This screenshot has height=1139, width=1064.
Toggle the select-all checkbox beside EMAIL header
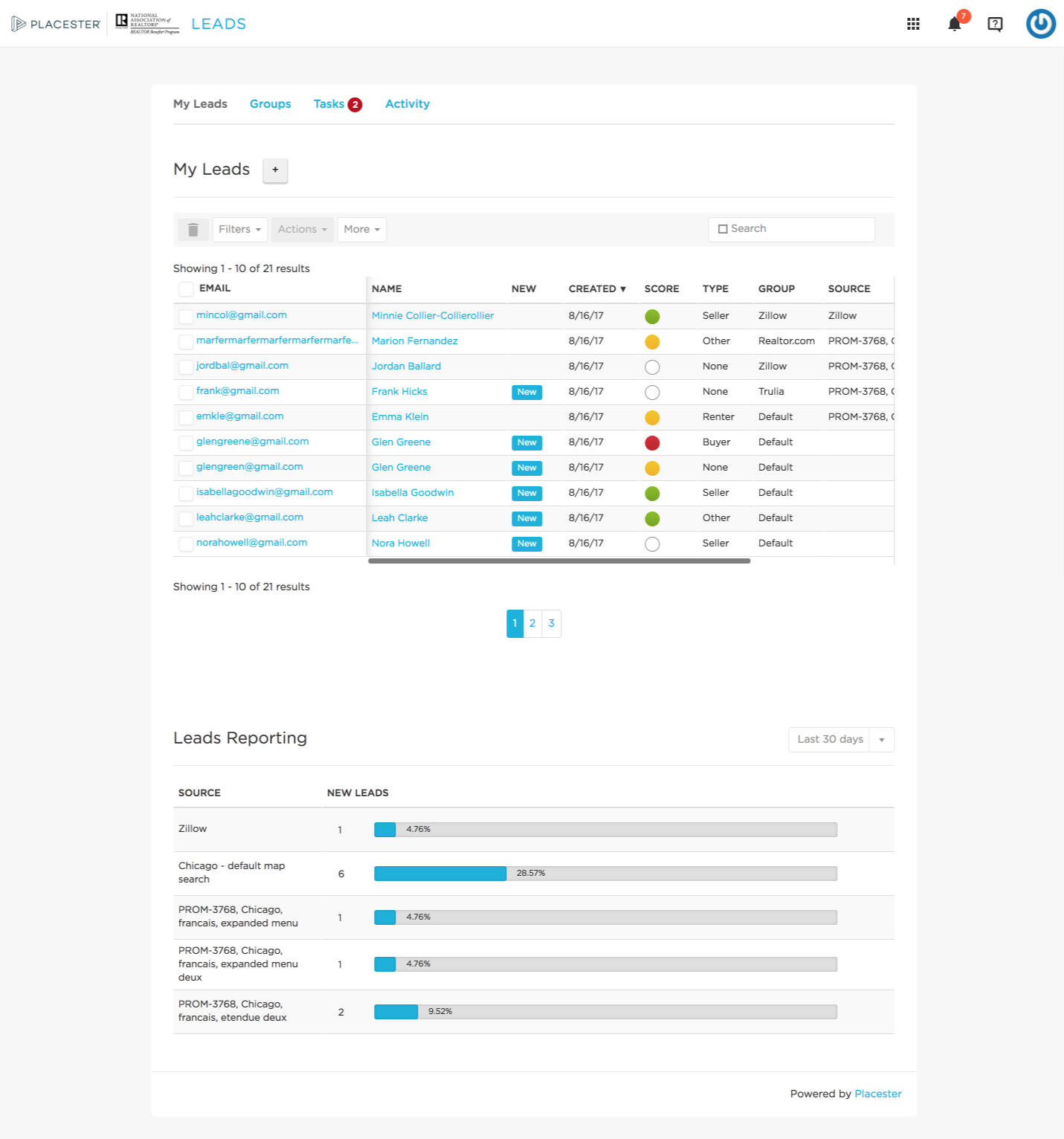pos(186,289)
